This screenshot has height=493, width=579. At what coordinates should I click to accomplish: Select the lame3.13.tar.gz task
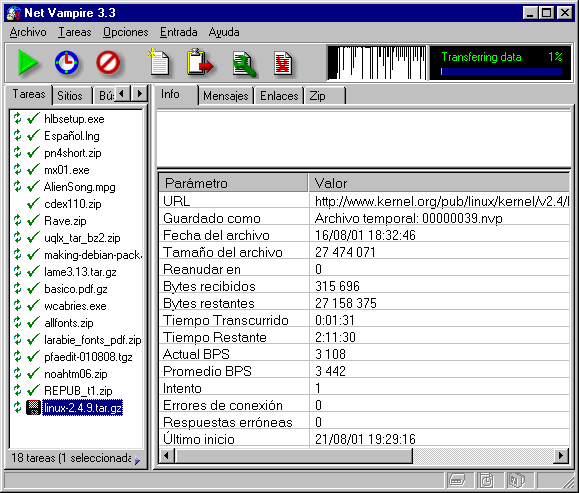[x=80, y=271]
